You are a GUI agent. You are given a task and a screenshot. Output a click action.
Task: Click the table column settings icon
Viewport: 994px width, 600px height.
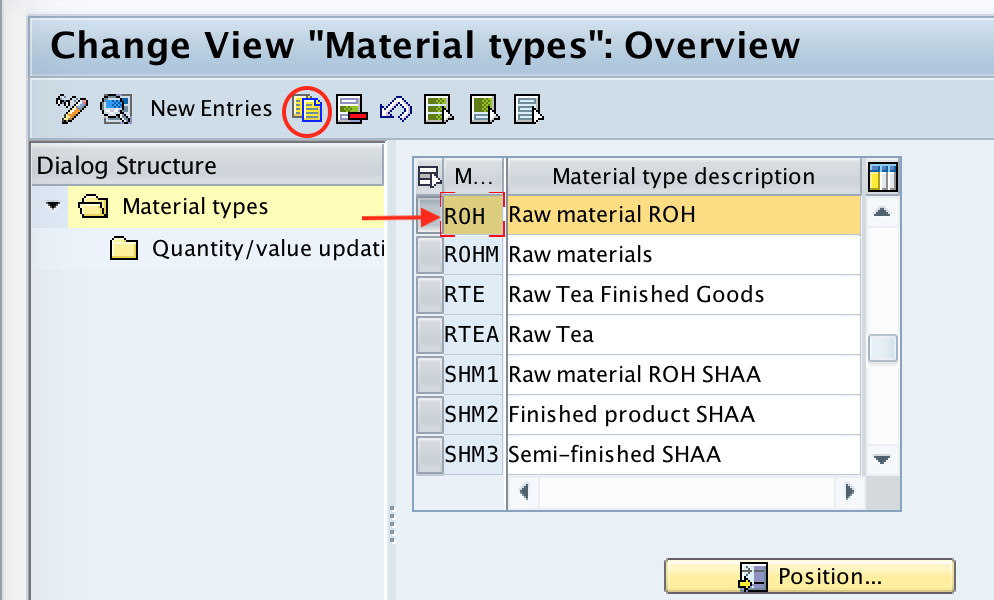point(882,176)
